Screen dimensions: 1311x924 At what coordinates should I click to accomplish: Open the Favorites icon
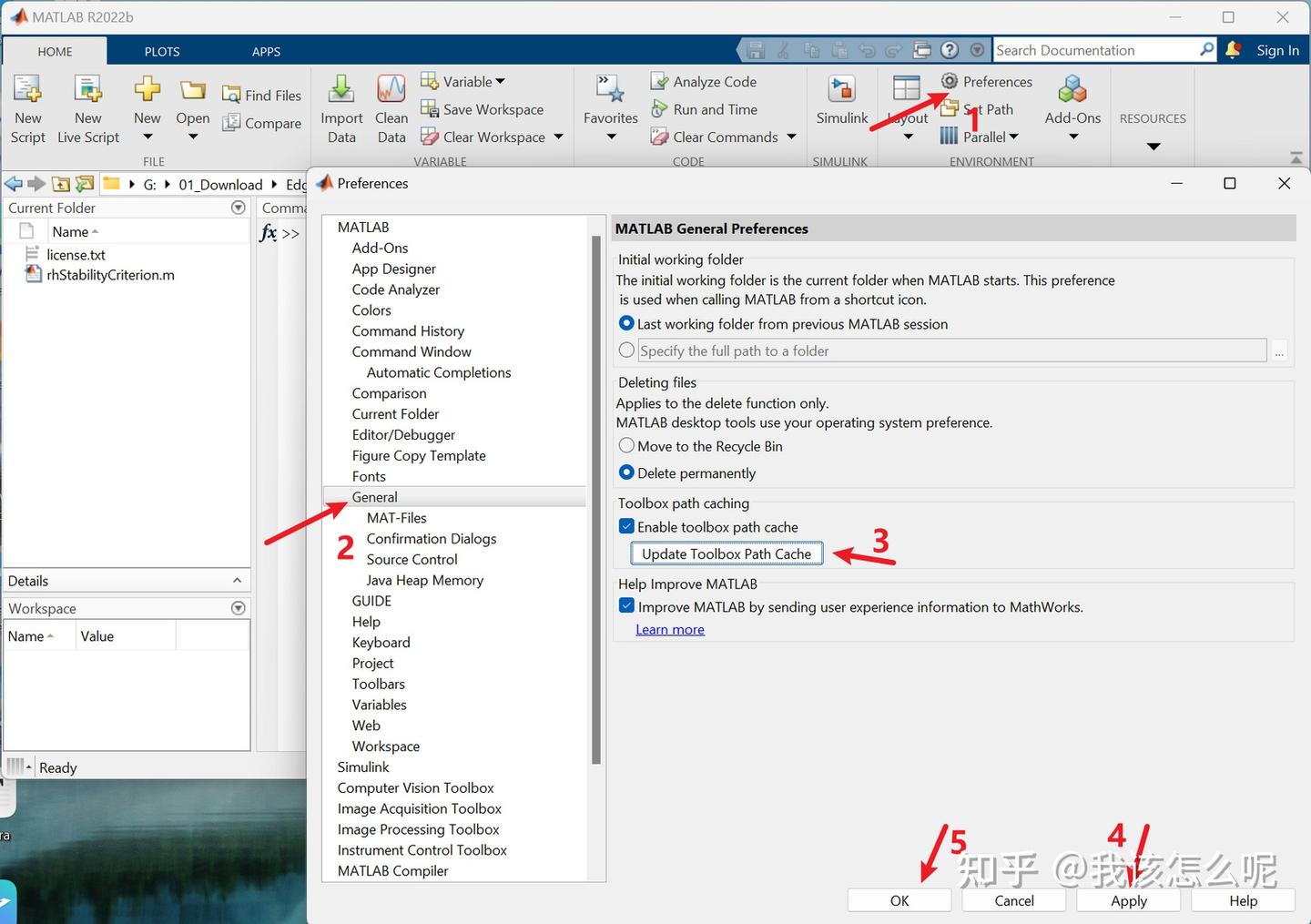(610, 89)
